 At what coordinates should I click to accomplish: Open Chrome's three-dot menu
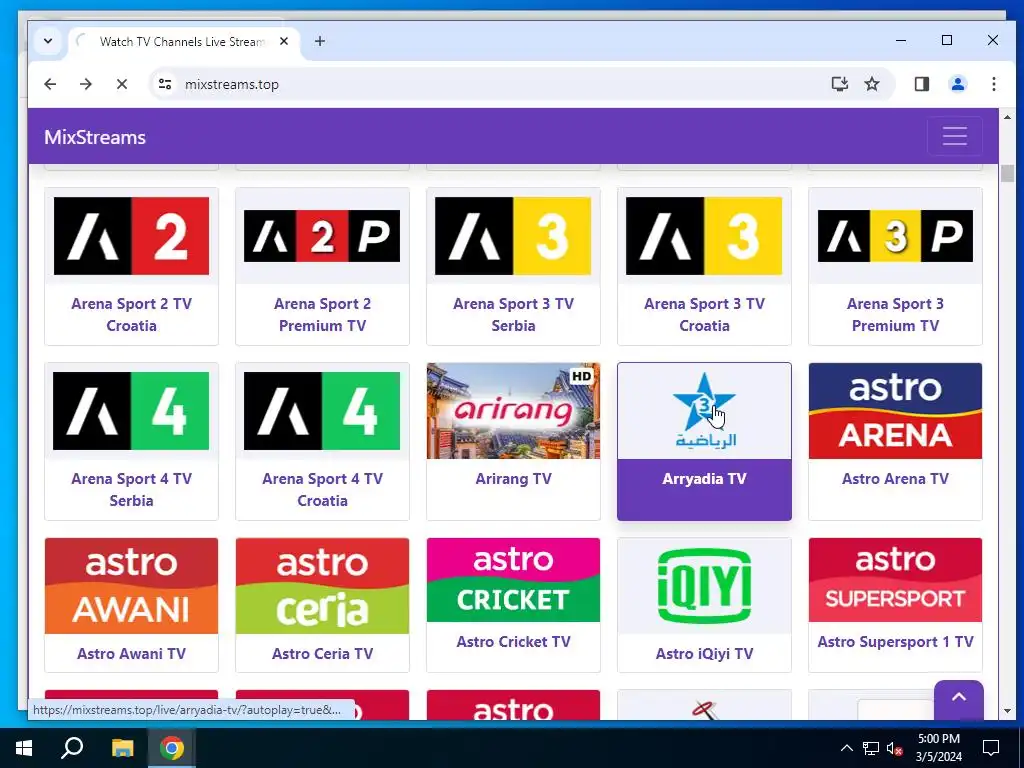[993, 84]
